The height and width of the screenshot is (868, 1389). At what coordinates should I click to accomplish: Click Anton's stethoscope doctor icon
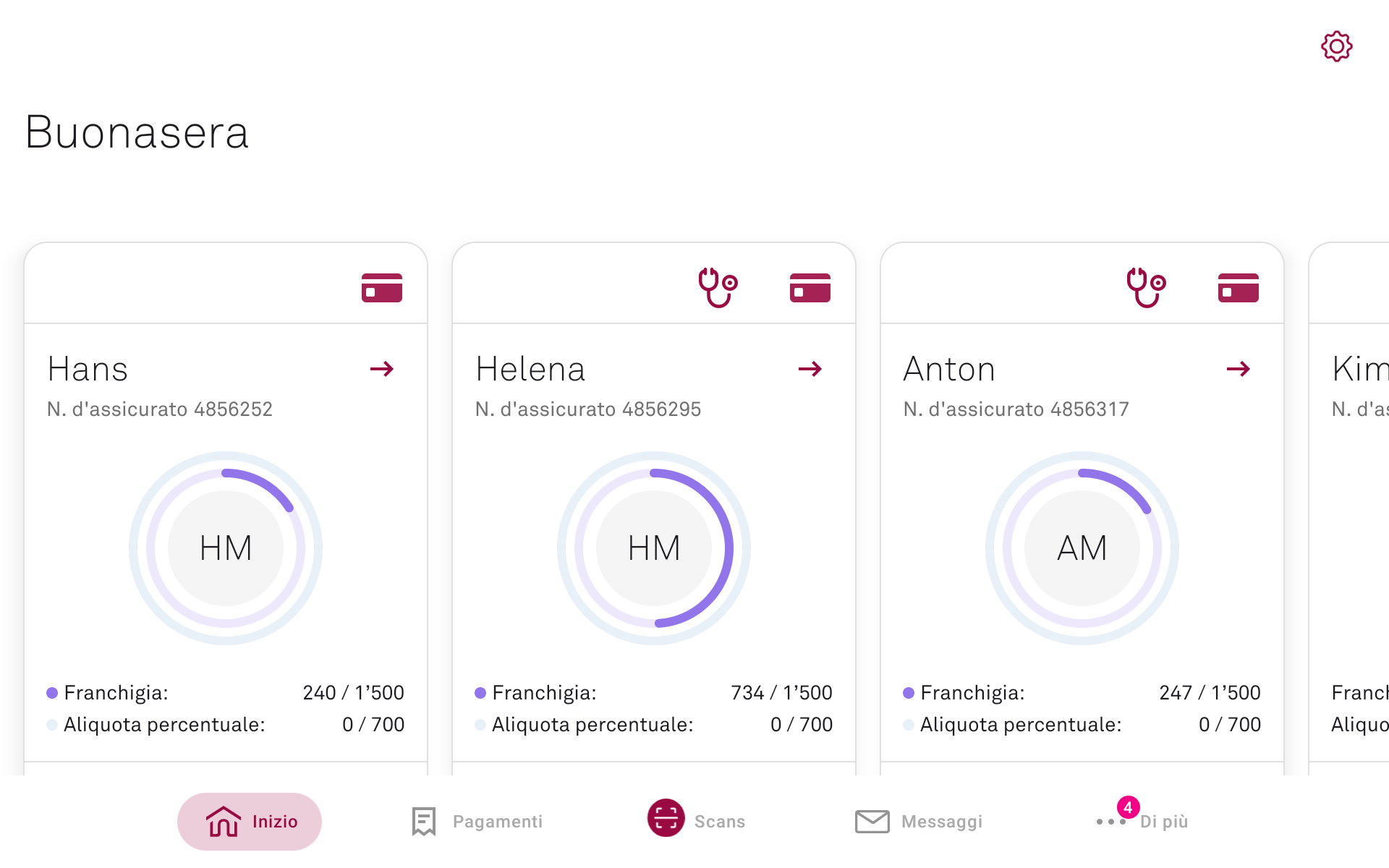[x=1145, y=287]
